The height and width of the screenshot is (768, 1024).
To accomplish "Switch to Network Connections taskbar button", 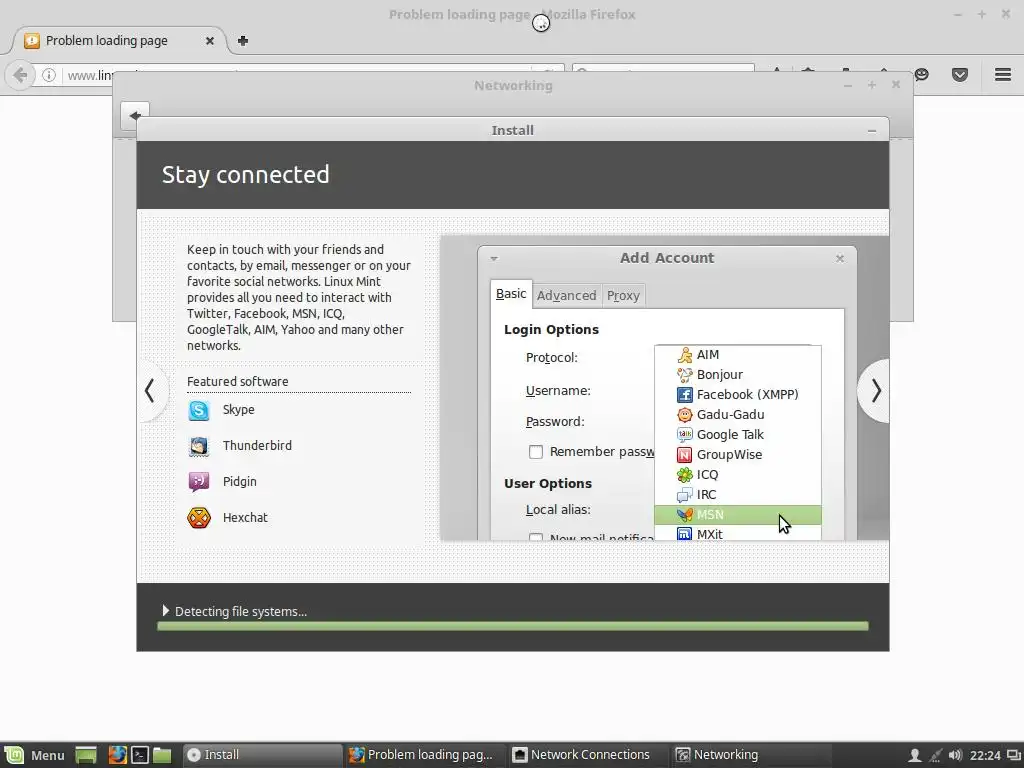I will tap(588, 755).
